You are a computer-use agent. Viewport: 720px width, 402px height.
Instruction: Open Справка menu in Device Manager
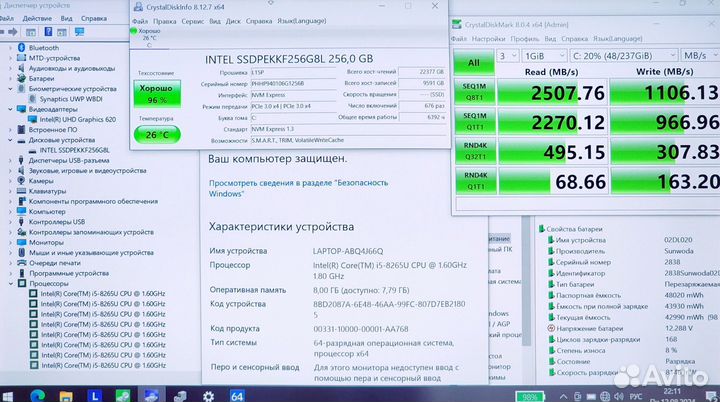pyautogui.click(x=94, y=18)
